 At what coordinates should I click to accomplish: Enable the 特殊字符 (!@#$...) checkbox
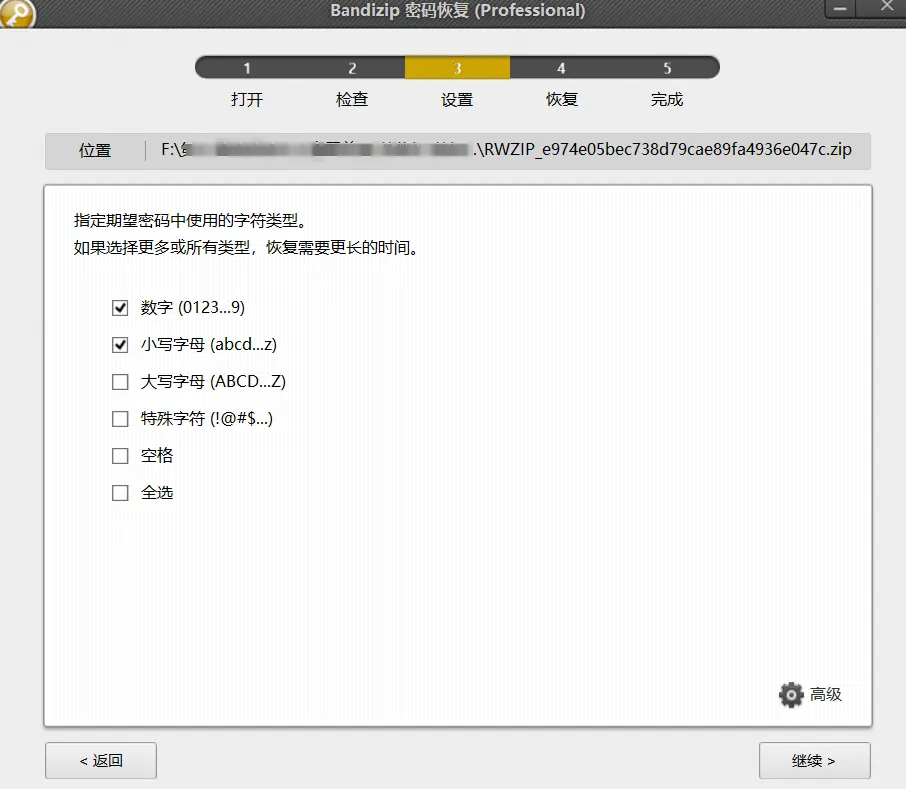coord(120,419)
